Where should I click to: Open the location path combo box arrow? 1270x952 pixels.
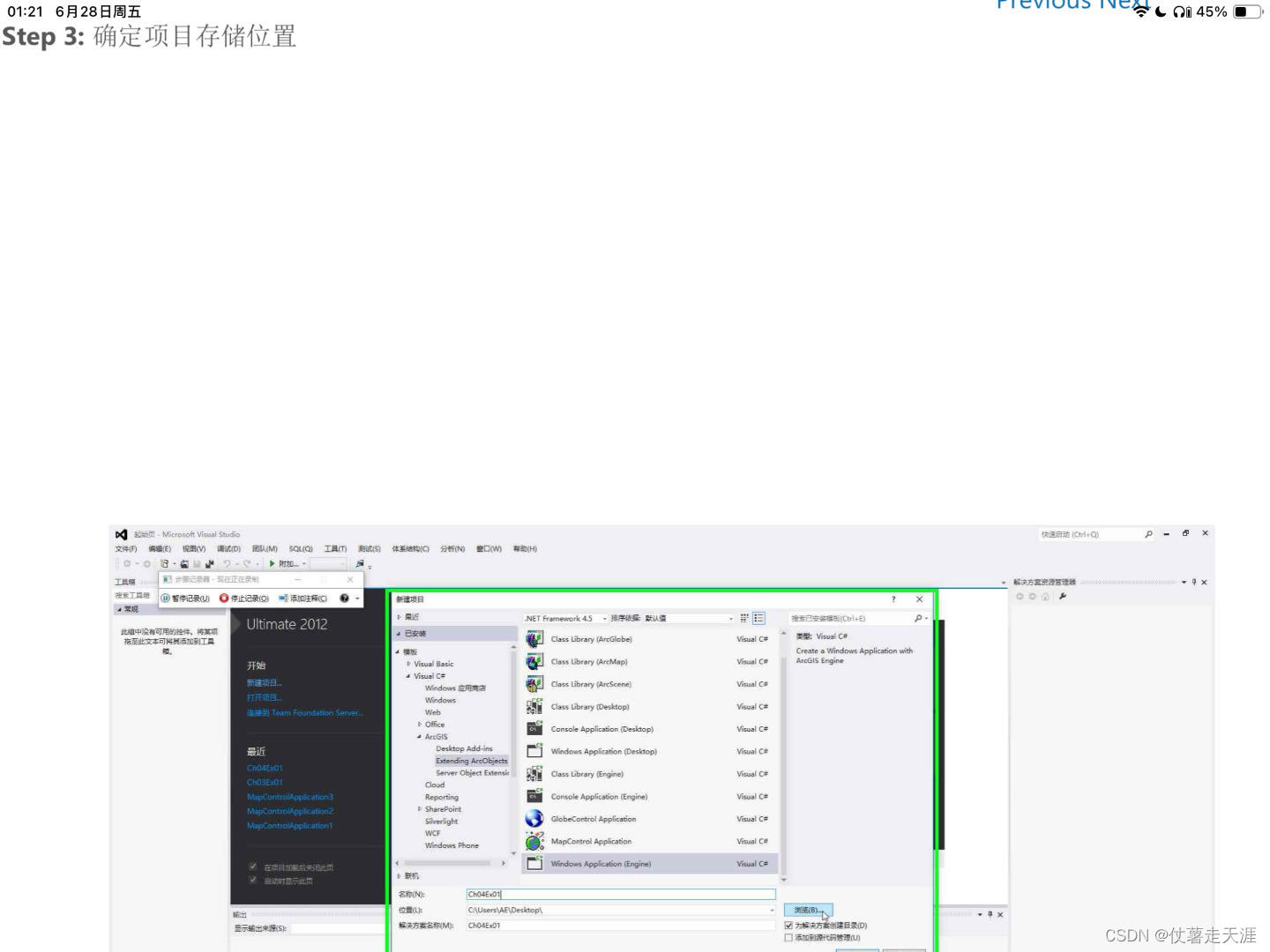coord(772,910)
